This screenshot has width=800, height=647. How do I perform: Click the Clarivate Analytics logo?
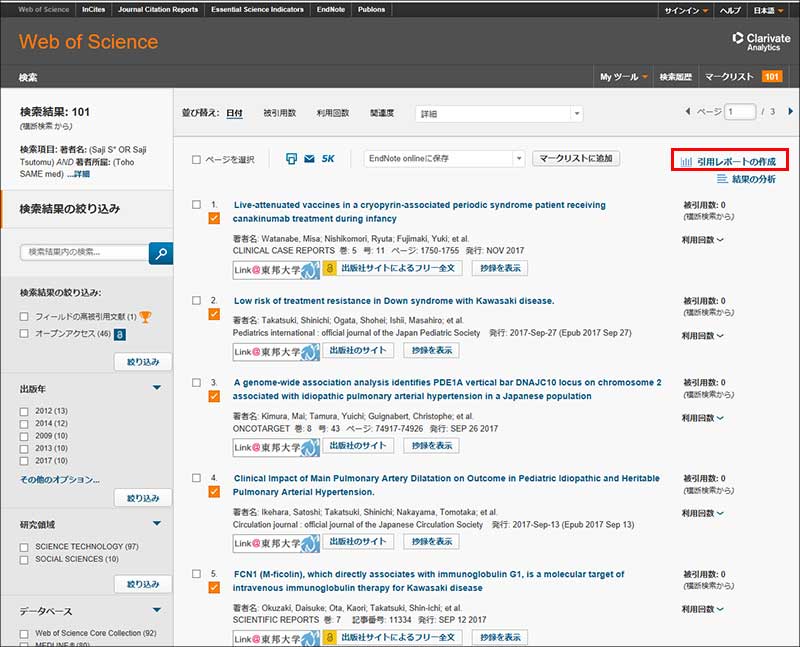click(x=761, y=41)
